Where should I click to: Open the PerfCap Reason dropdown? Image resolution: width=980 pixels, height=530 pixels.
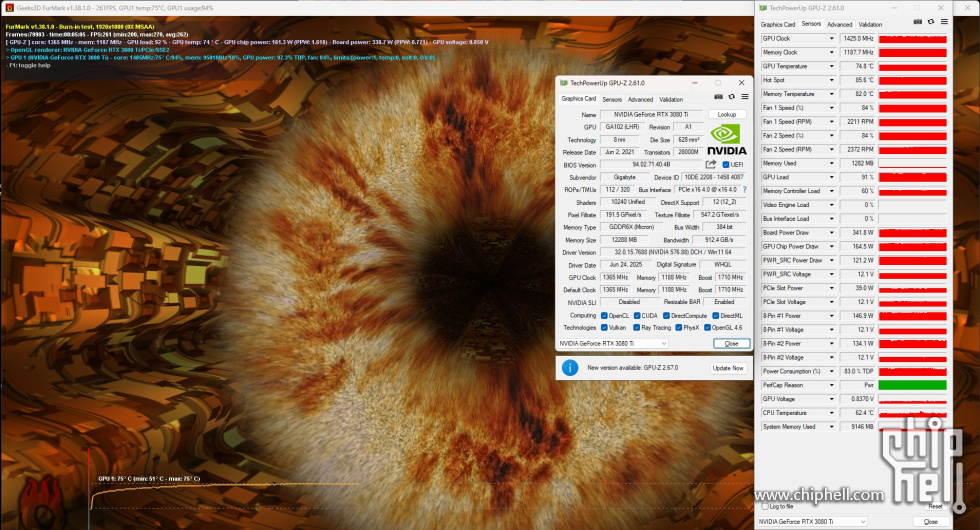click(831, 385)
